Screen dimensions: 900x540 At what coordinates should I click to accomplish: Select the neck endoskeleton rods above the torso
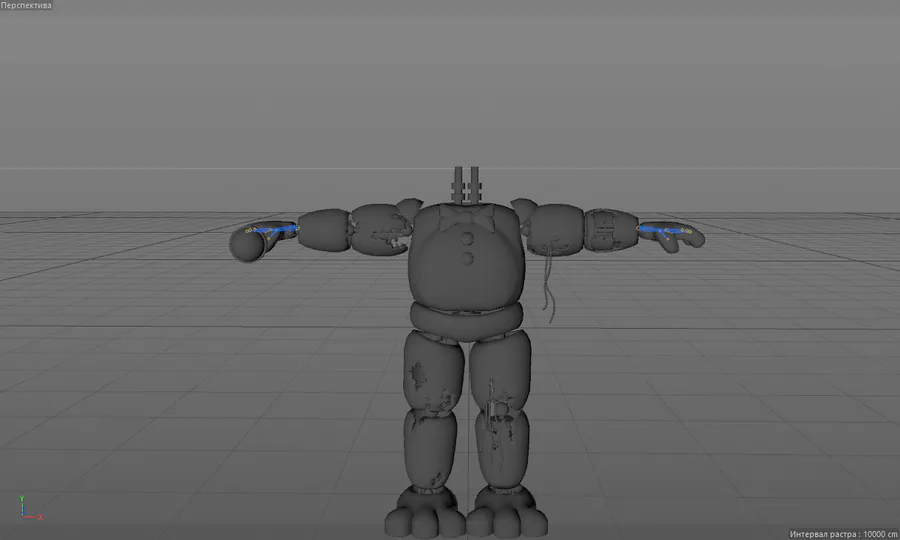[x=467, y=185]
